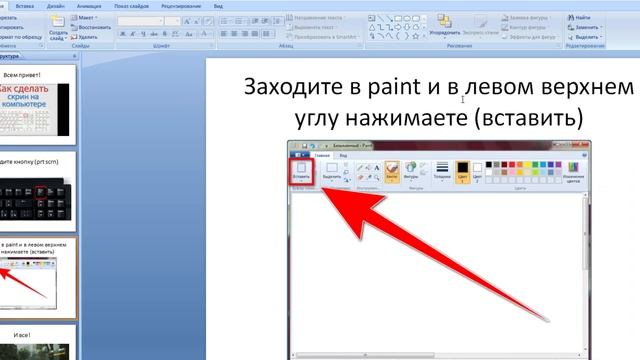Open the Макет layout dropdown
The width and height of the screenshot is (640, 360).
84,18
